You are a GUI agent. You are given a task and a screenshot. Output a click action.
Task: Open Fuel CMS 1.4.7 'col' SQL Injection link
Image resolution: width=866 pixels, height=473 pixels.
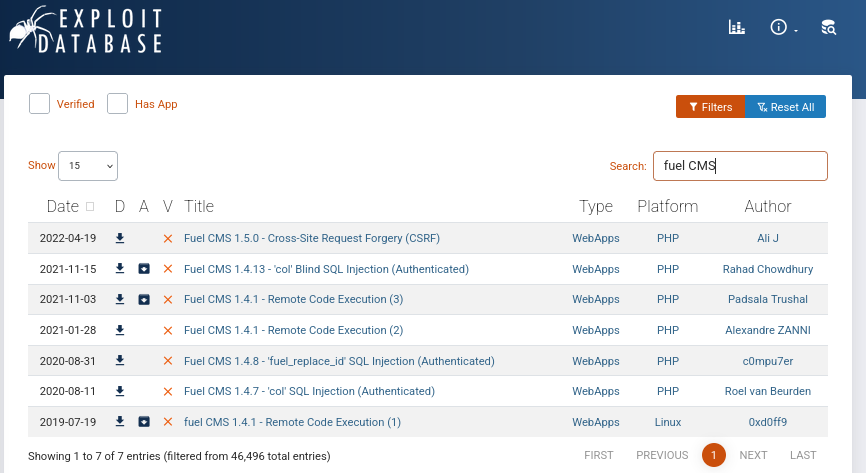pos(309,391)
